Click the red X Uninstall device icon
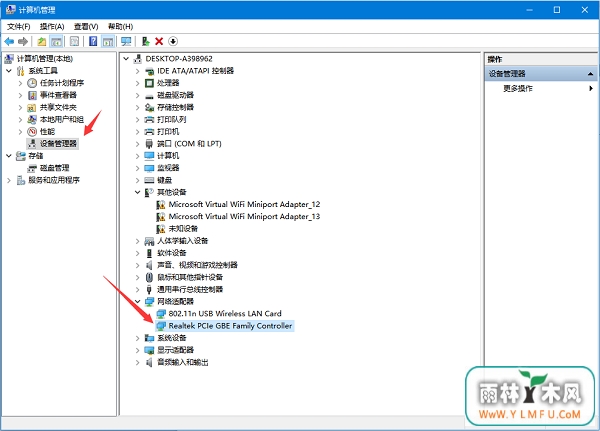Screen dimensions: 600x431 [x=159, y=41]
